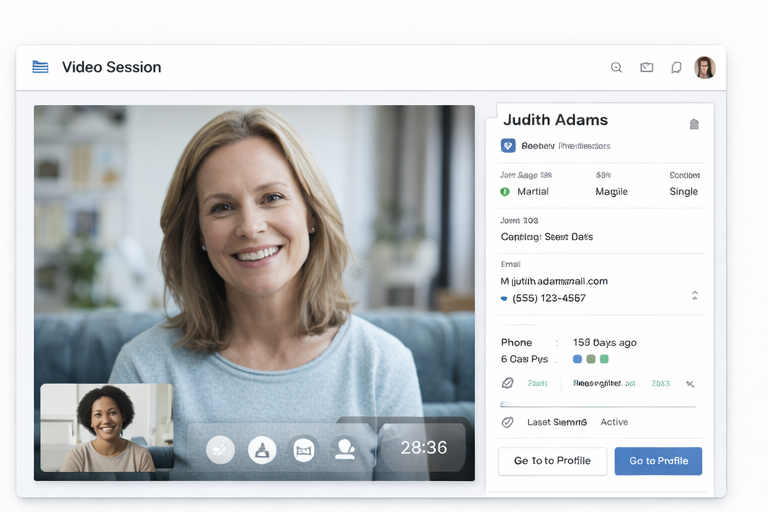This screenshot has width=768, height=512.
Task: Click the 28:36 call timer
Action: 424,447
